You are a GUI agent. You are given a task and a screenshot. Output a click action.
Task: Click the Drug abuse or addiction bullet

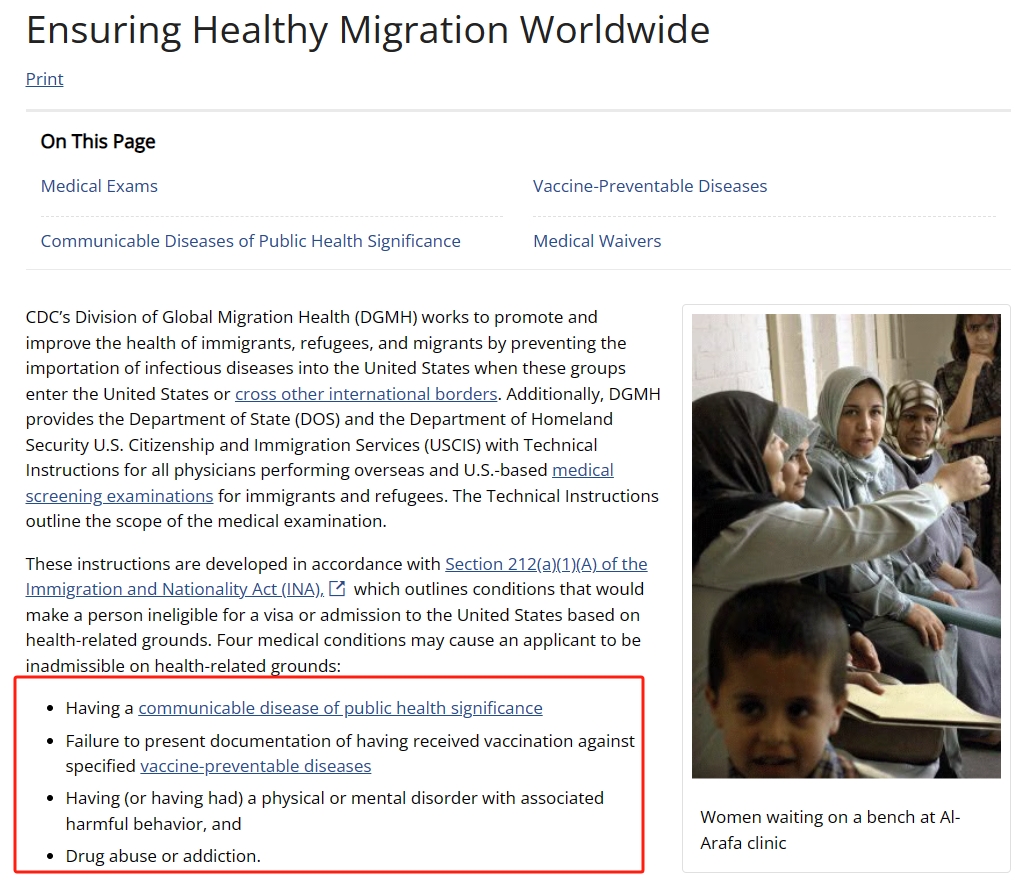pyautogui.click(x=163, y=856)
